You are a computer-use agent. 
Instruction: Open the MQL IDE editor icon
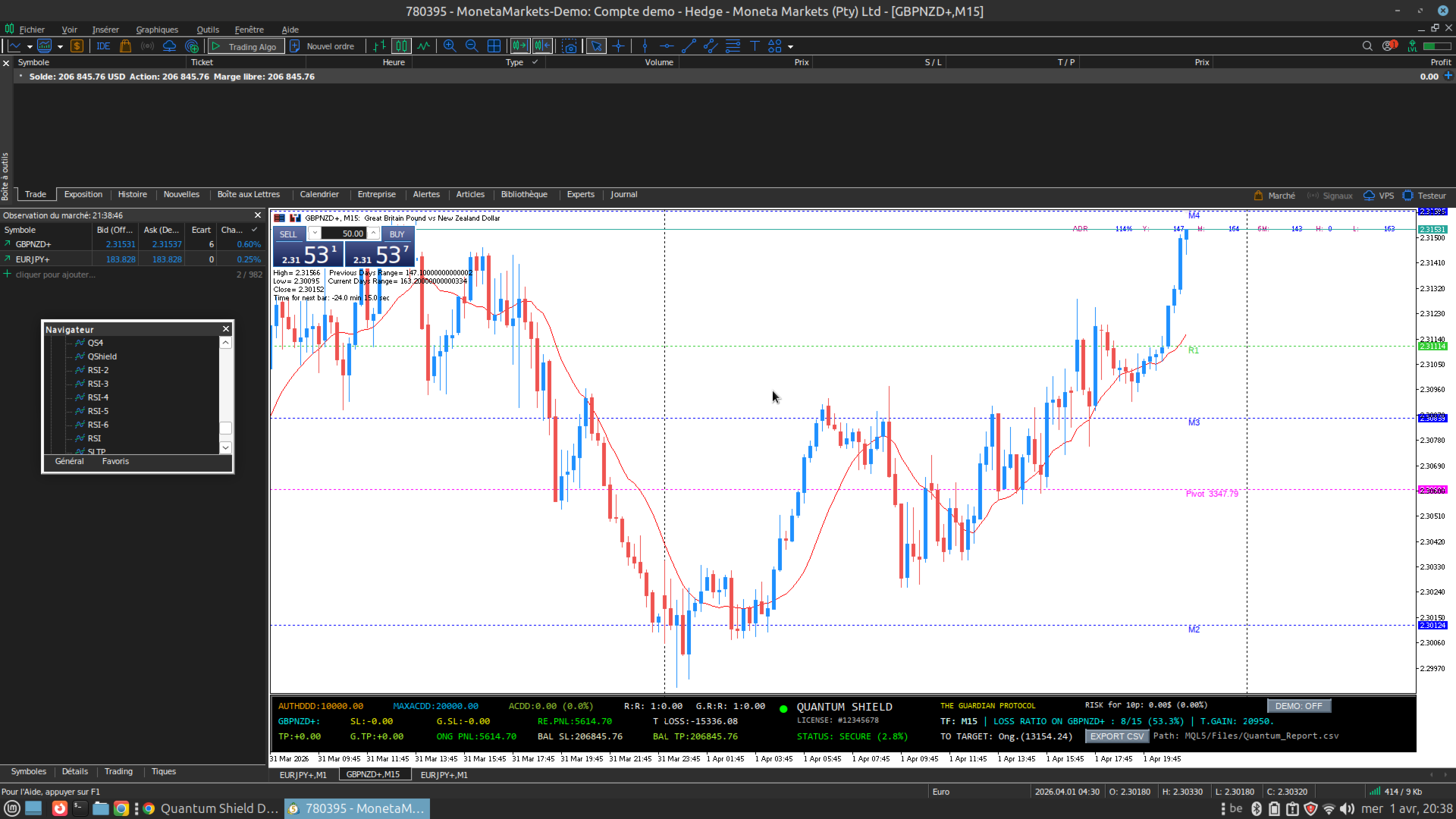[103, 46]
